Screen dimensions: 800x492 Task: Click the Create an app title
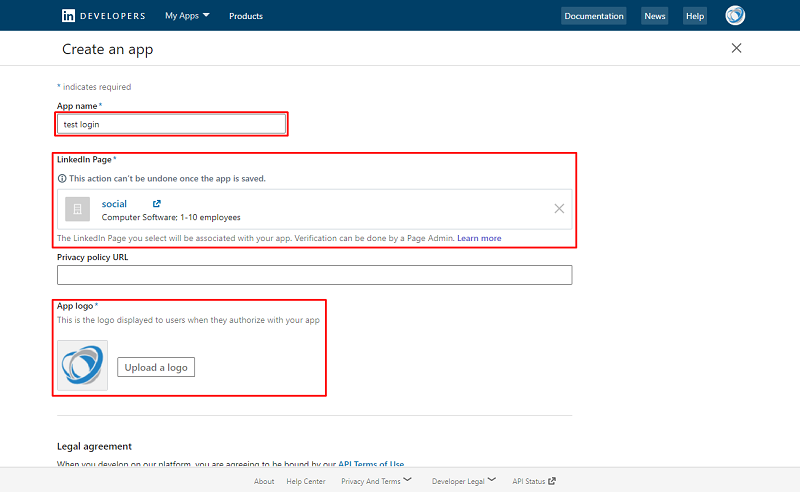108,50
